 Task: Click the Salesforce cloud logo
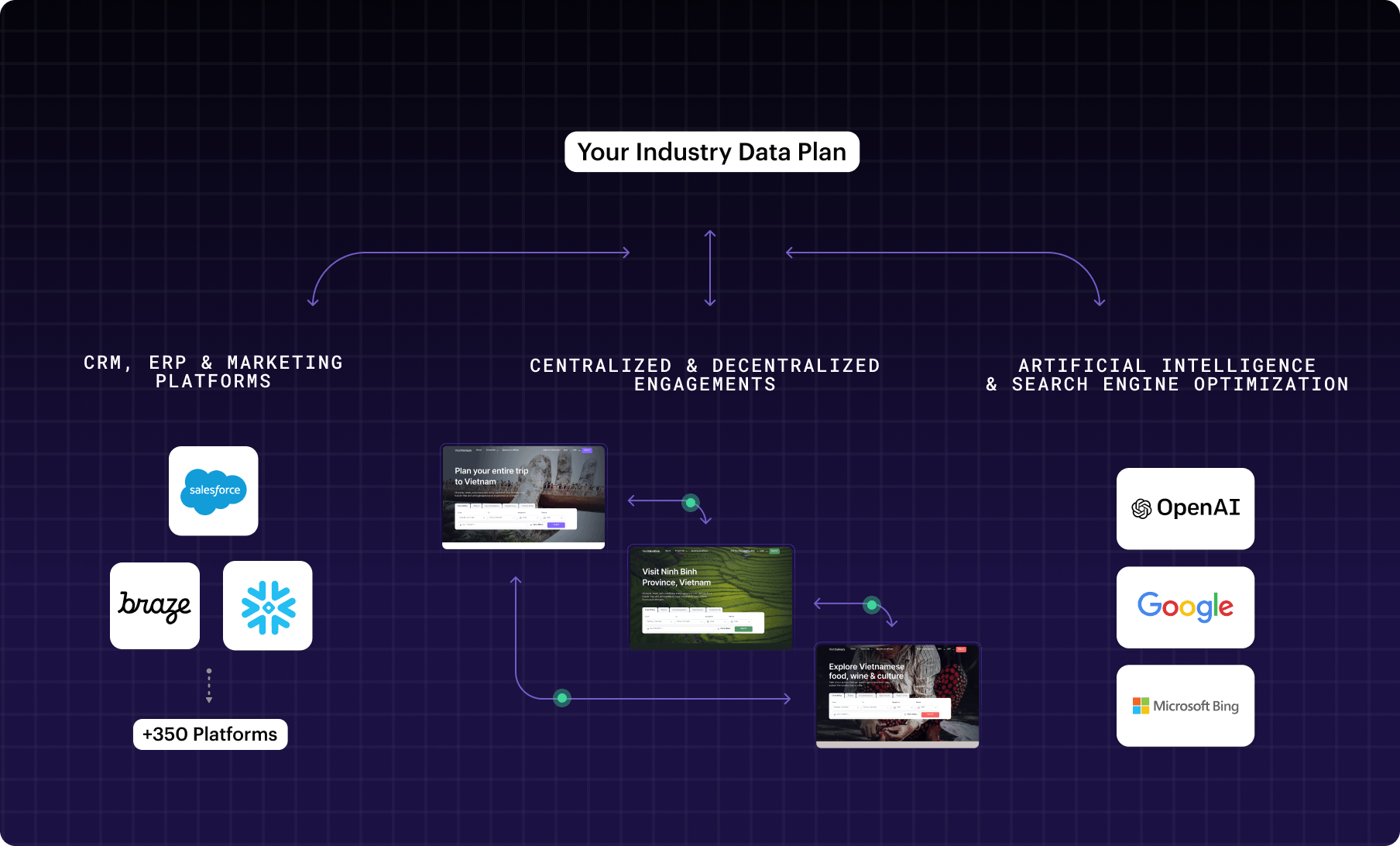tap(214, 490)
